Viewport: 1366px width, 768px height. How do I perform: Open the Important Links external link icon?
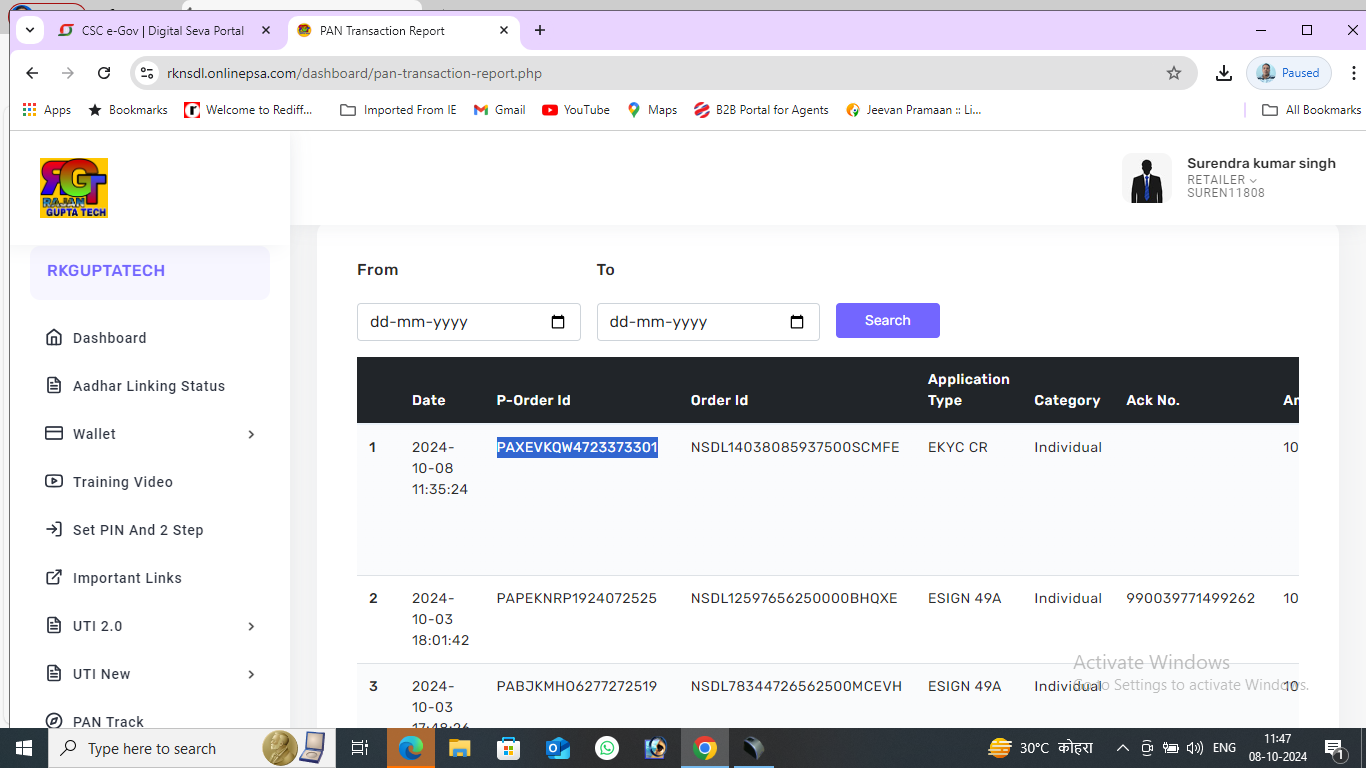[54, 578]
